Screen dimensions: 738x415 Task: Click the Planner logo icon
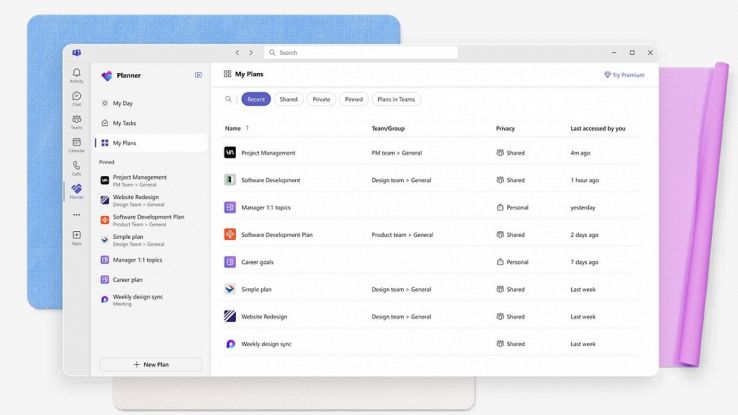[x=107, y=75]
